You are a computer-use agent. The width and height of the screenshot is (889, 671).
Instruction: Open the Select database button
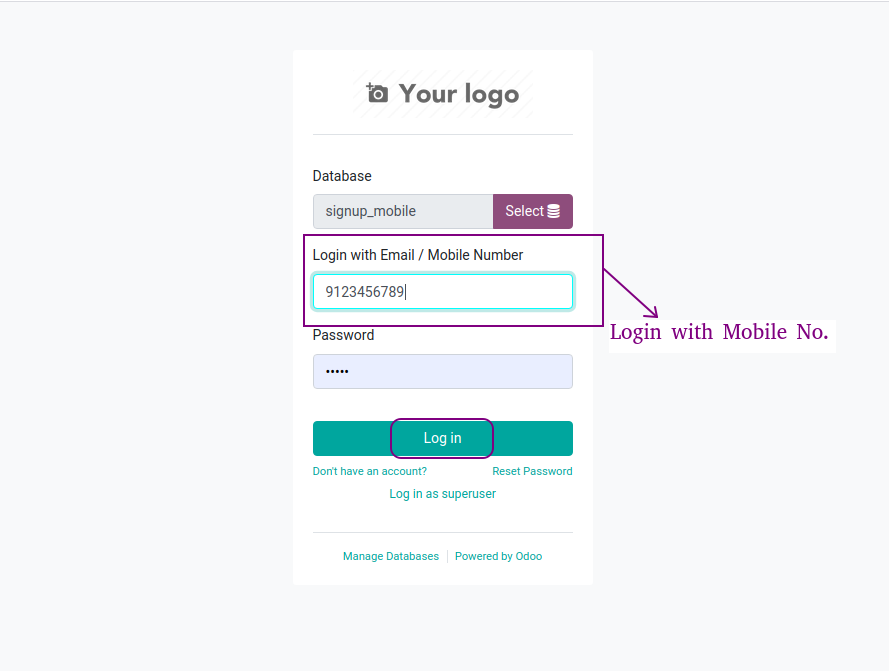(x=533, y=212)
